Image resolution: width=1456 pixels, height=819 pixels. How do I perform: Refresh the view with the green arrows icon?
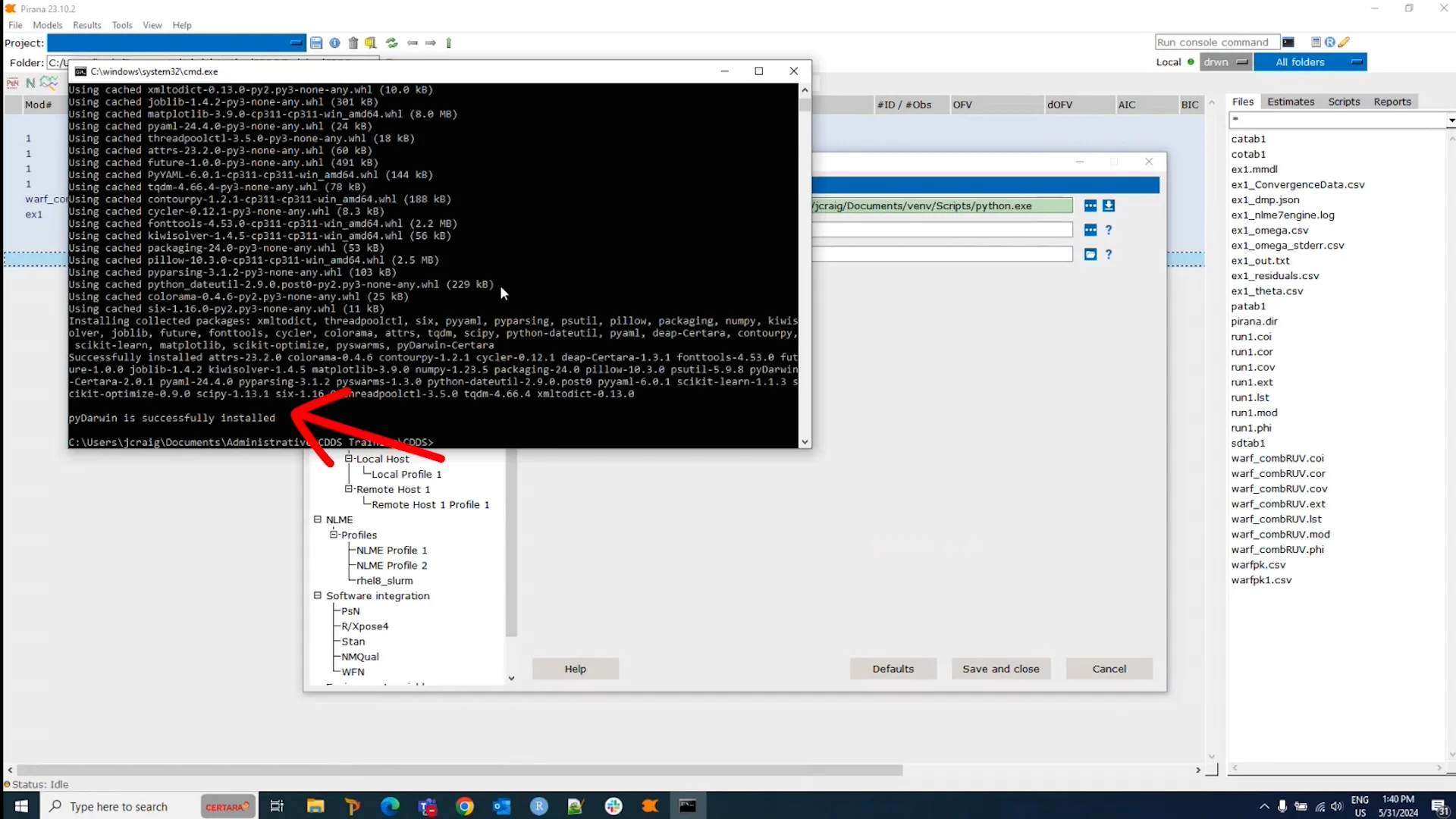(392, 42)
